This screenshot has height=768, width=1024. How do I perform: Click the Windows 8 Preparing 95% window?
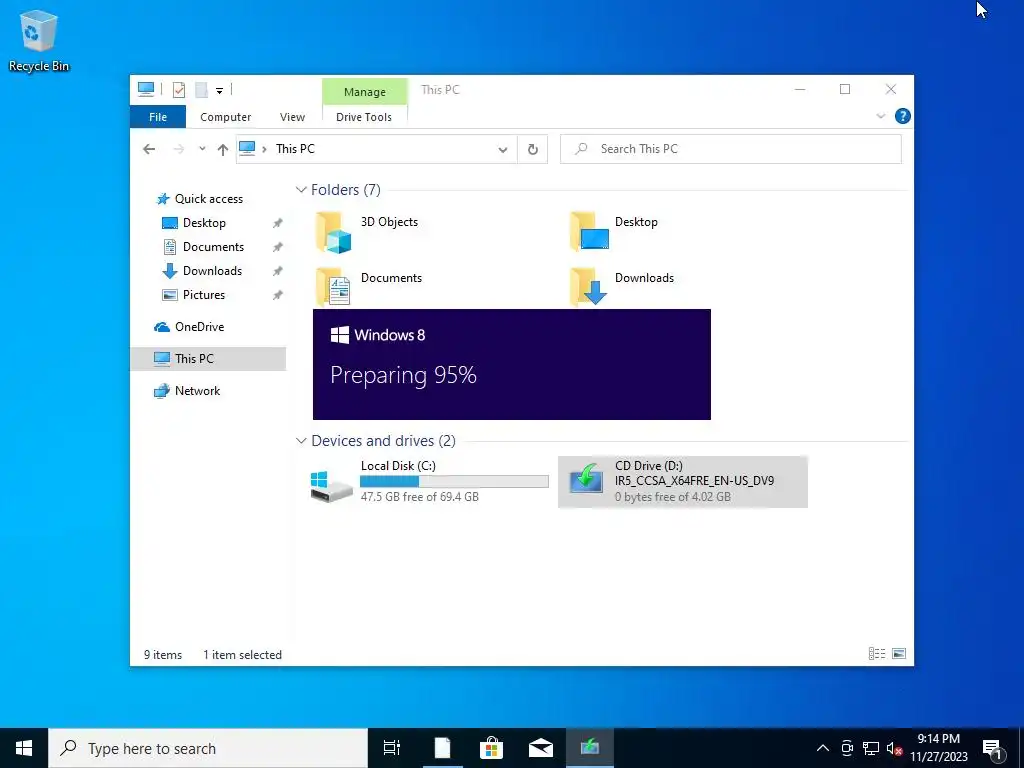click(x=512, y=364)
